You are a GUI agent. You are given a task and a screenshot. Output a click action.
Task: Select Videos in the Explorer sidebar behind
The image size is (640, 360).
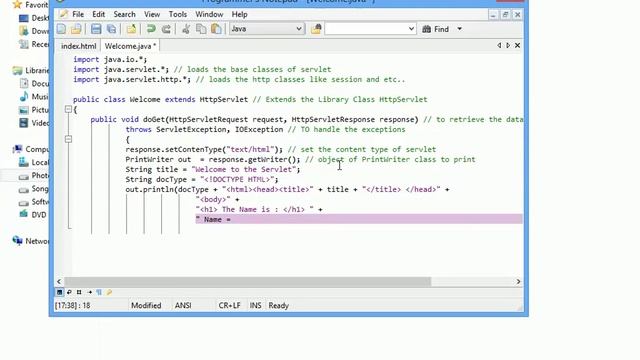[x=34, y=123]
